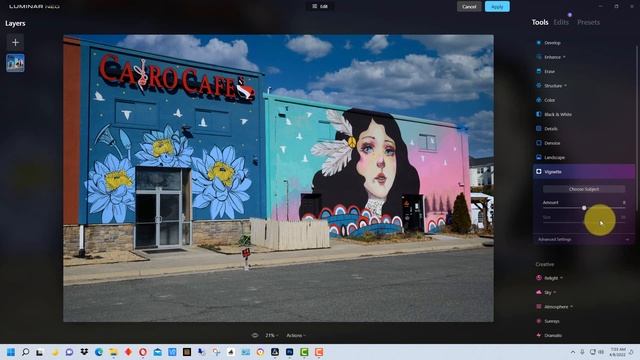Open the Relight creative tool
640x360 pixels.
(x=551, y=278)
